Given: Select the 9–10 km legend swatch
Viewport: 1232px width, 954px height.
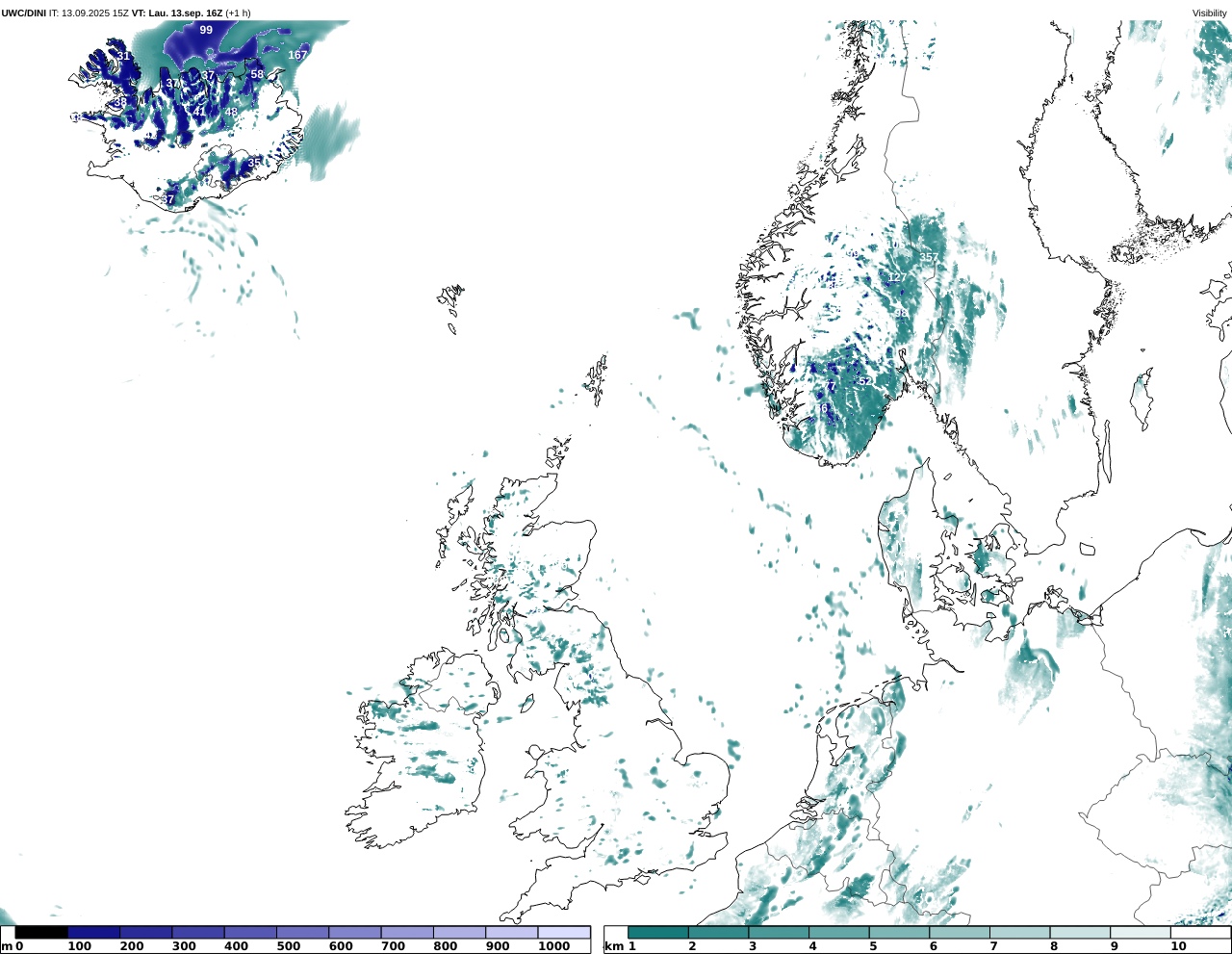Looking at the screenshot, I should (x=1141, y=932).
